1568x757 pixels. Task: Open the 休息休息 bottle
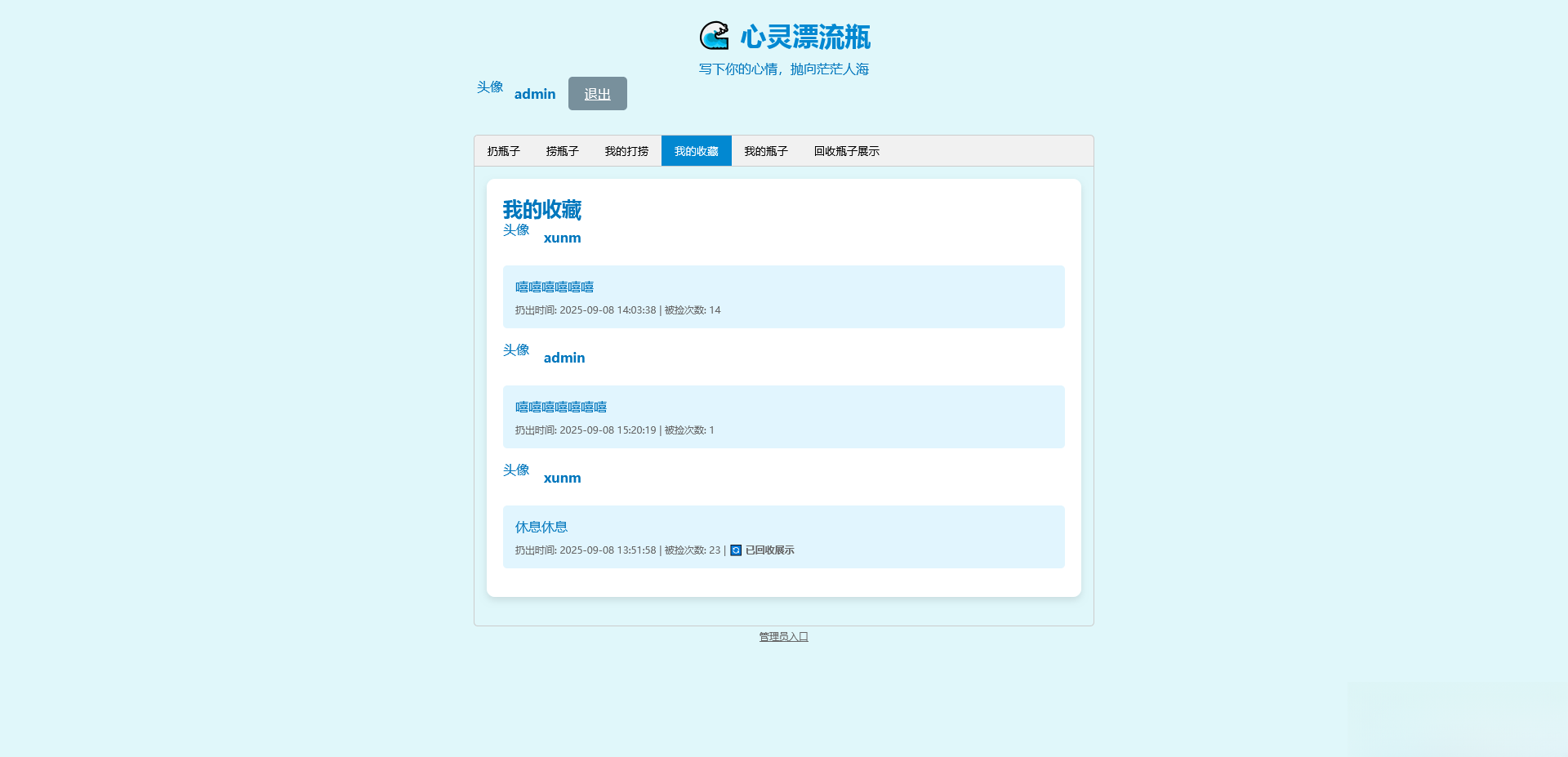coord(541,527)
